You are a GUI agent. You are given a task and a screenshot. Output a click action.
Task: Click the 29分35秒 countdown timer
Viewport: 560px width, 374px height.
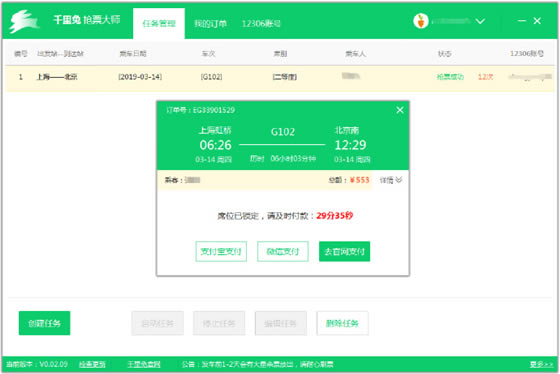335,215
